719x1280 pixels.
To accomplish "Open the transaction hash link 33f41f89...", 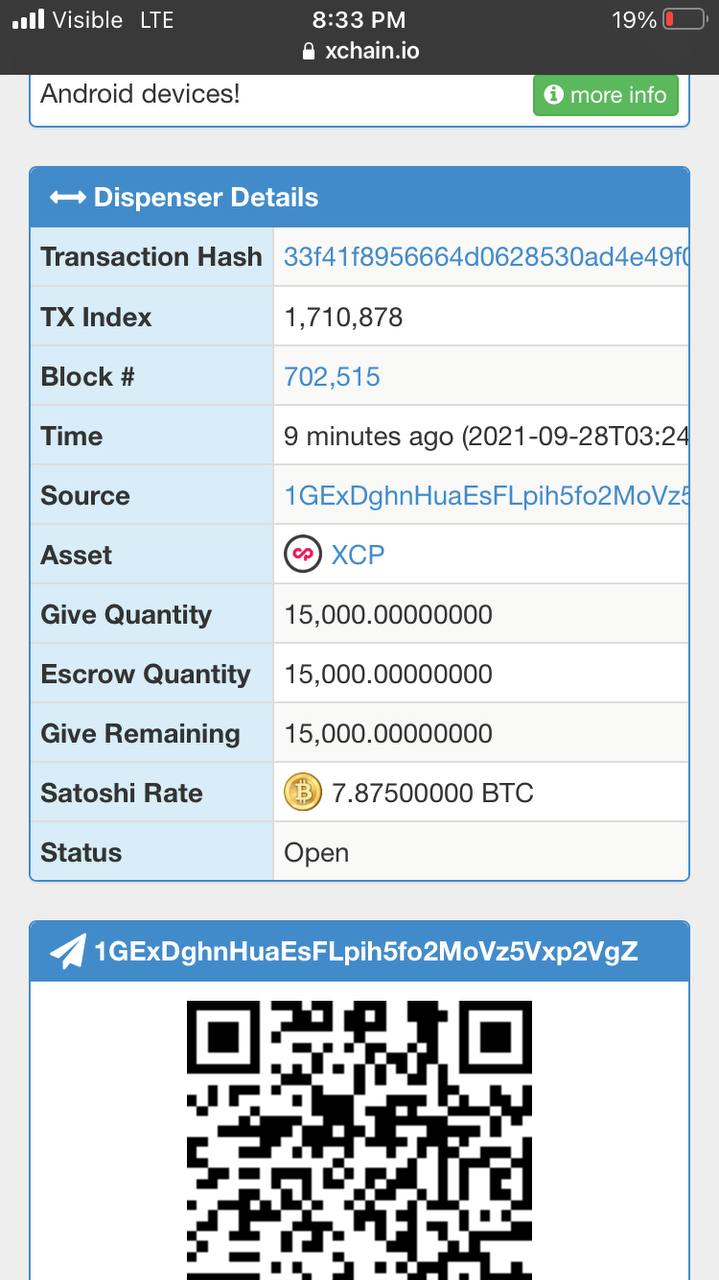I will pos(487,257).
